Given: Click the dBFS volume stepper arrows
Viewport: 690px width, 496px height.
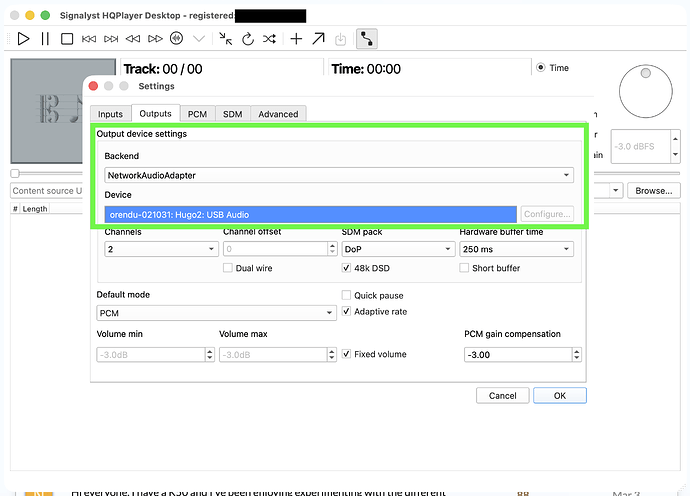Looking at the screenshot, I should 675,147.
